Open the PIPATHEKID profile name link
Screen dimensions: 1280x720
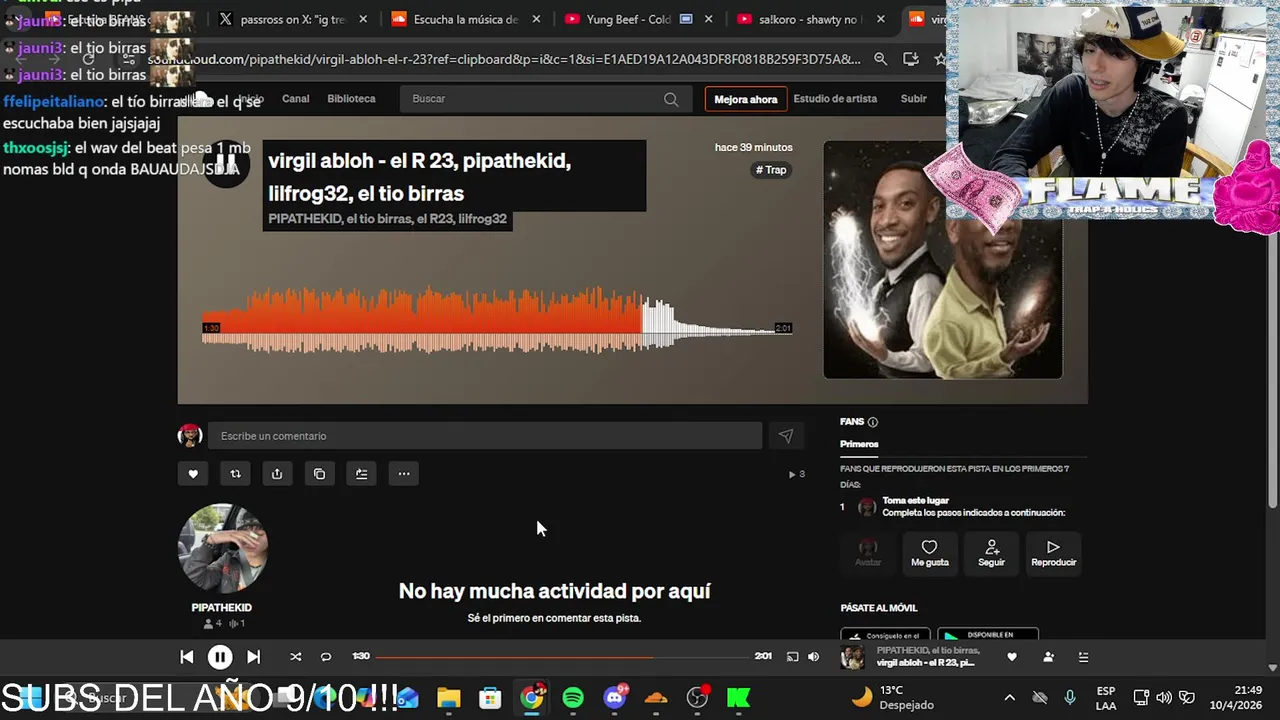pos(221,607)
